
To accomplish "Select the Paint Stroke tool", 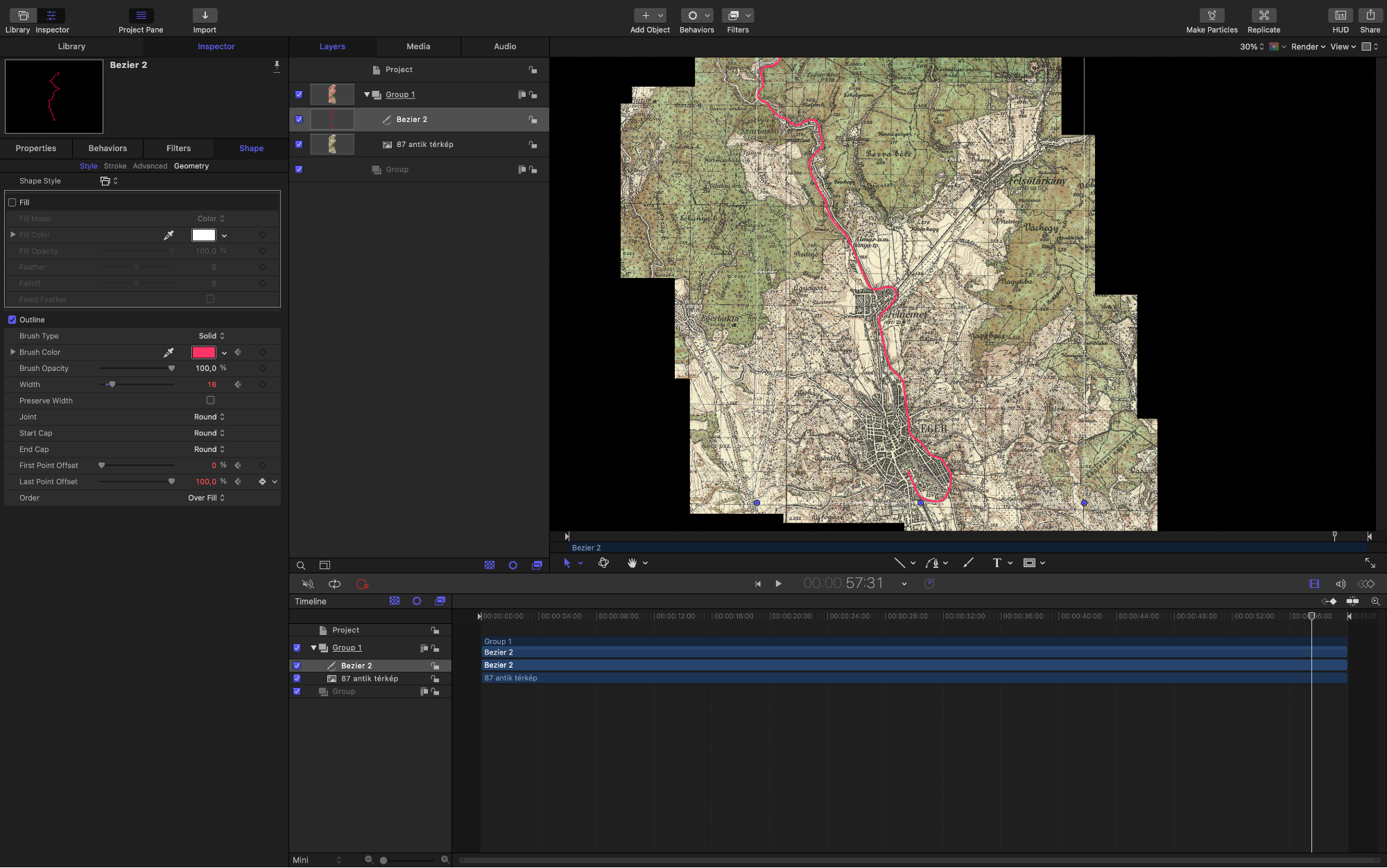I will click(x=968, y=563).
